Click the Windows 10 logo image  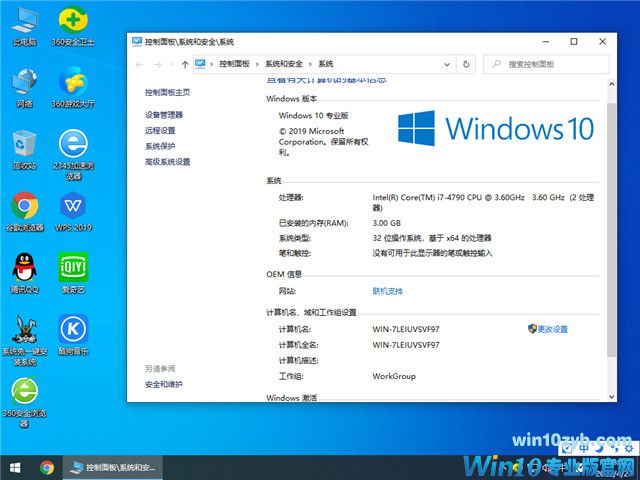(x=495, y=129)
